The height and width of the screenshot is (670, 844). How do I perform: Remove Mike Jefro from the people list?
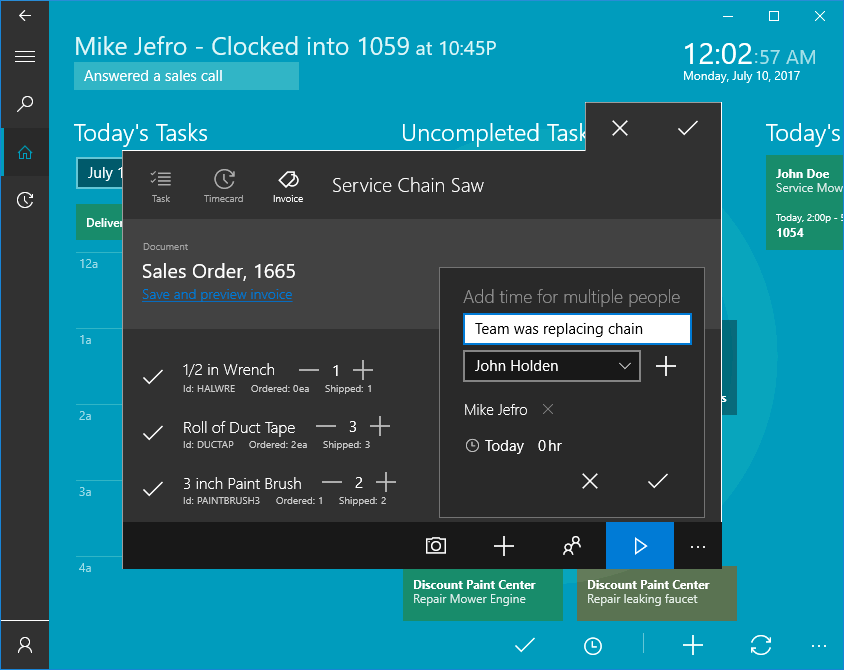(547, 409)
